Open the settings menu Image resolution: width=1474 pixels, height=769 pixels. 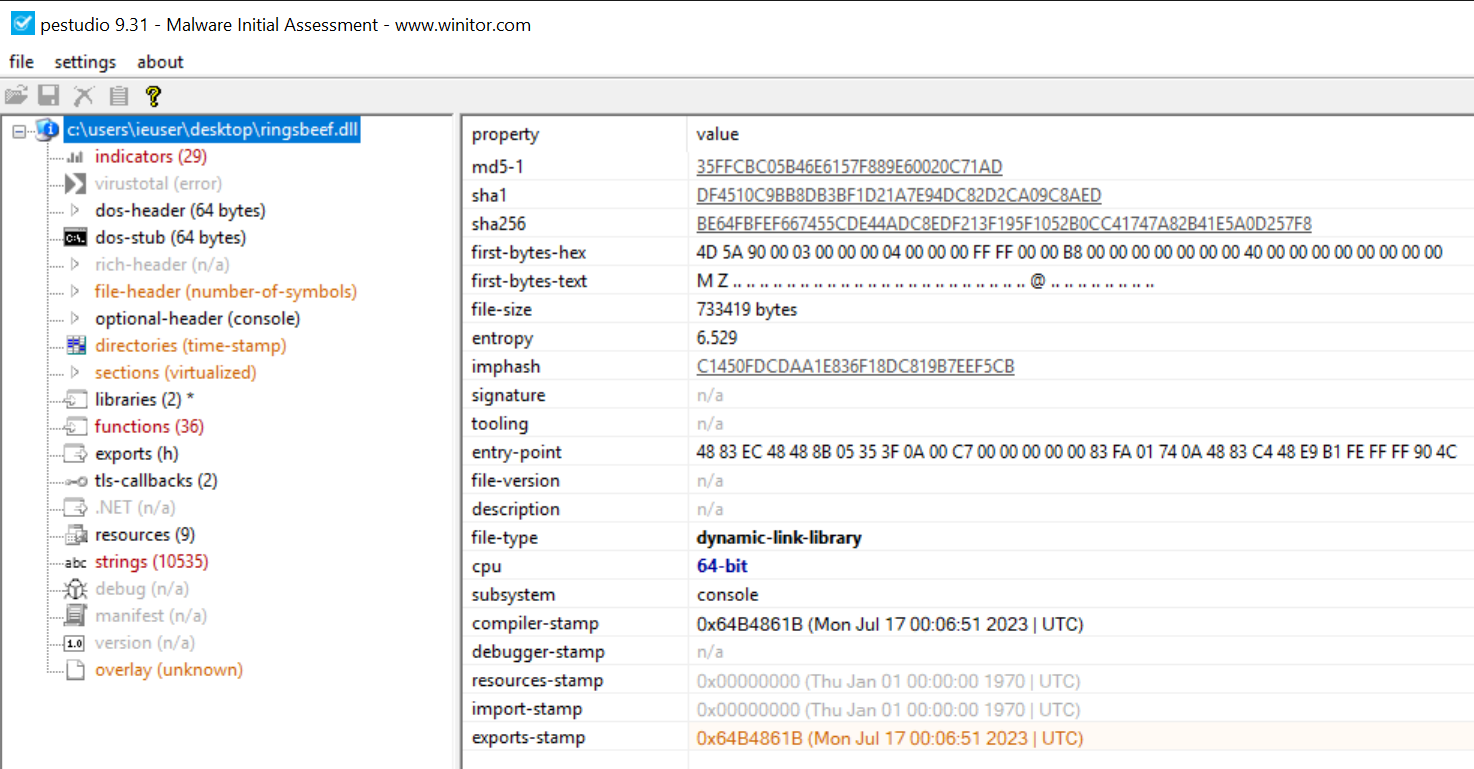[x=85, y=62]
